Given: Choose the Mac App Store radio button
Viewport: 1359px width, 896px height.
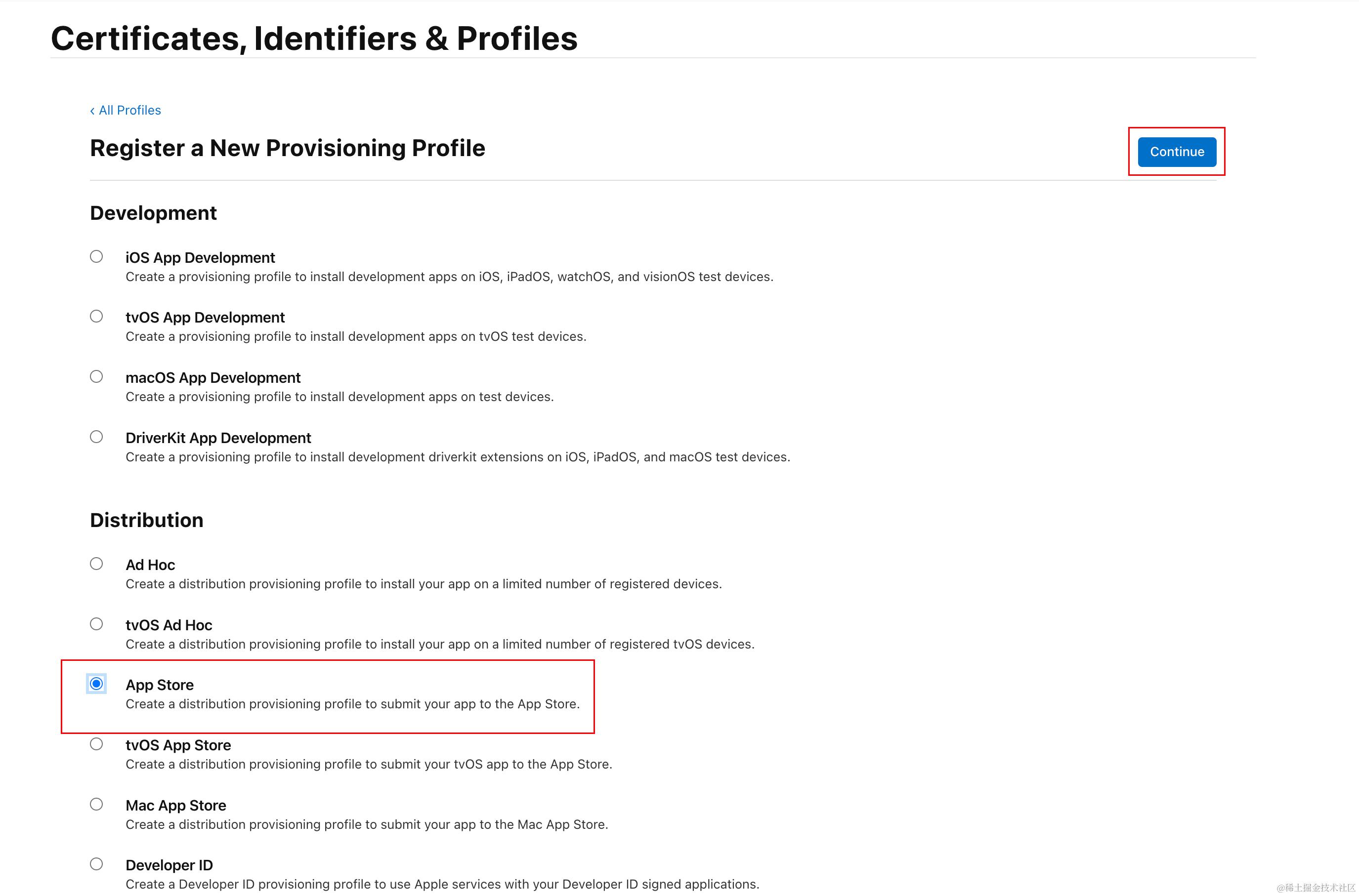Looking at the screenshot, I should [96, 805].
